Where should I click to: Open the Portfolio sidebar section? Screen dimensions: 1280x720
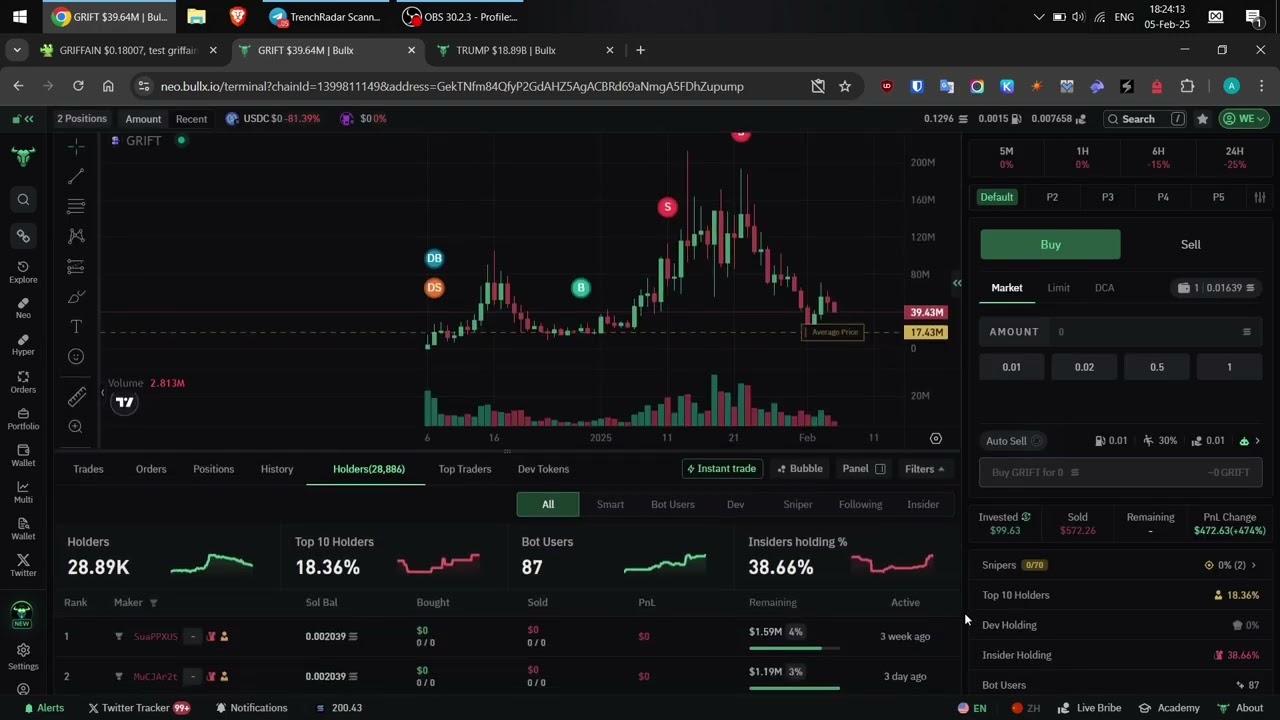click(x=23, y=419)
